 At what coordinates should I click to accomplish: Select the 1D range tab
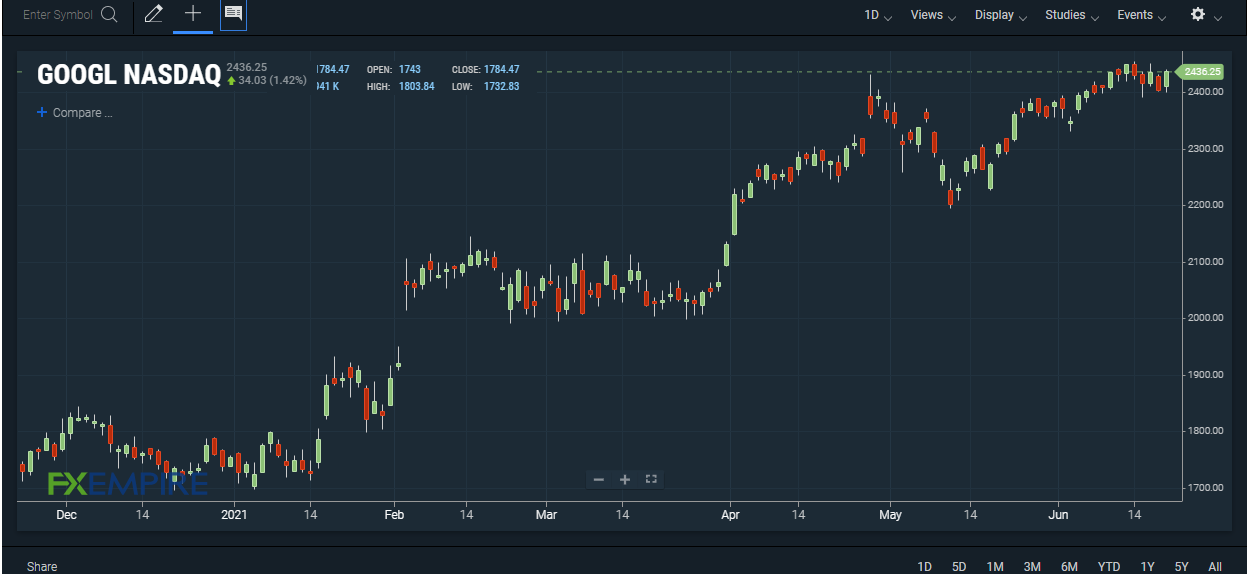(x=925, y=567)
